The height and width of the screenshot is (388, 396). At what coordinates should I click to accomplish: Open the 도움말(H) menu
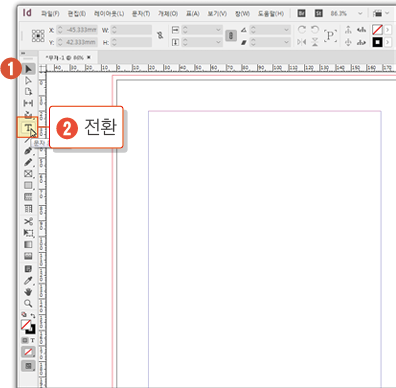(x=271, y=14)
